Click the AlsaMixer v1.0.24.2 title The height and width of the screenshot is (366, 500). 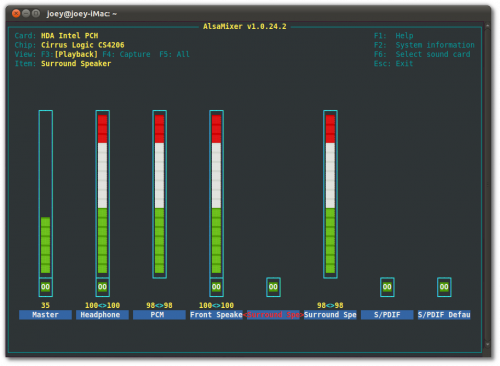245,26
